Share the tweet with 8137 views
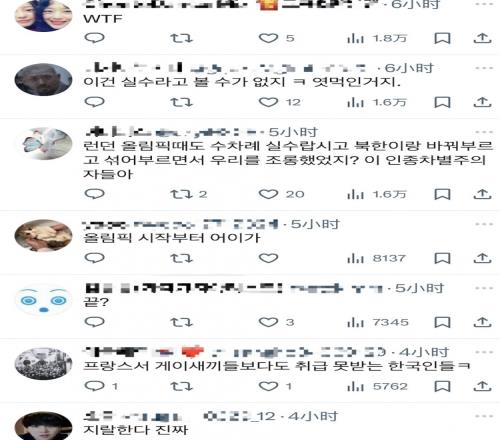500x440 pixels. point(482,258)
